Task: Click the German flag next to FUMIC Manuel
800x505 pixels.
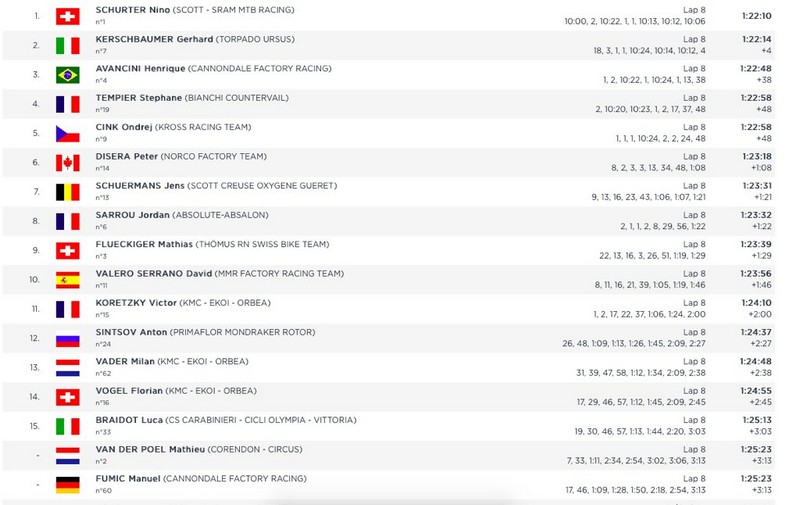Action: click(x=67, y=485)
